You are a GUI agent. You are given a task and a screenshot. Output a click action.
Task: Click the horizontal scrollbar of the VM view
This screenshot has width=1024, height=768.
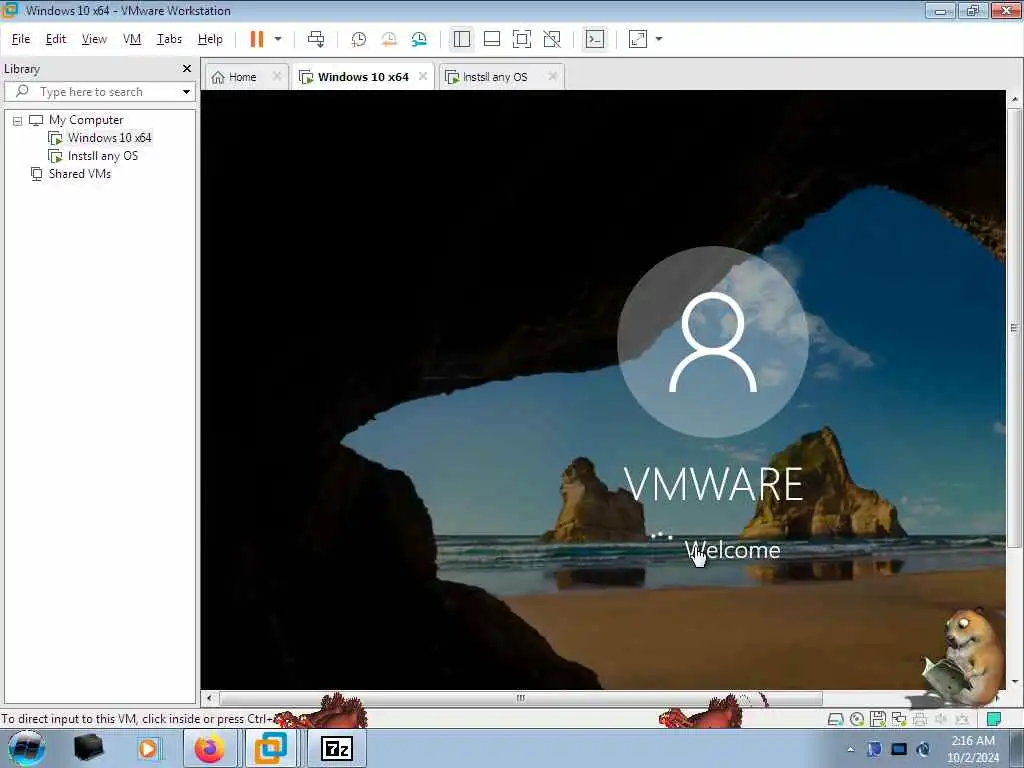tap(520, 698)
